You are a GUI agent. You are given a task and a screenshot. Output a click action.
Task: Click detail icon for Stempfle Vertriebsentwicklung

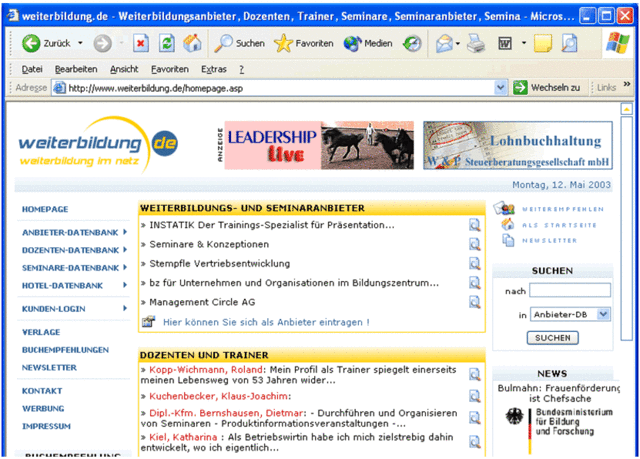point(474,263)
